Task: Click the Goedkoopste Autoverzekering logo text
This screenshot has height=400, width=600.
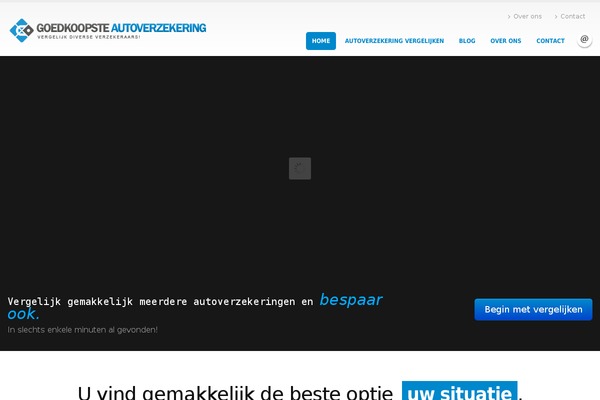Action: click(x=121, y=28)
